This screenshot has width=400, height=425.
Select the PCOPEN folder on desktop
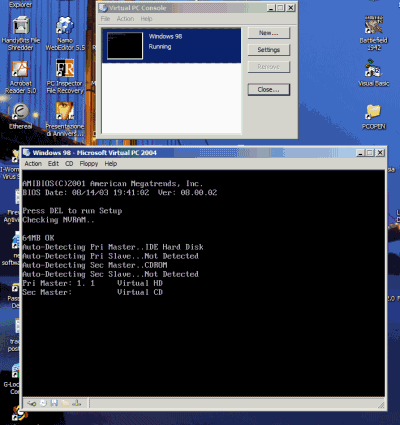(x=374, y=117)
